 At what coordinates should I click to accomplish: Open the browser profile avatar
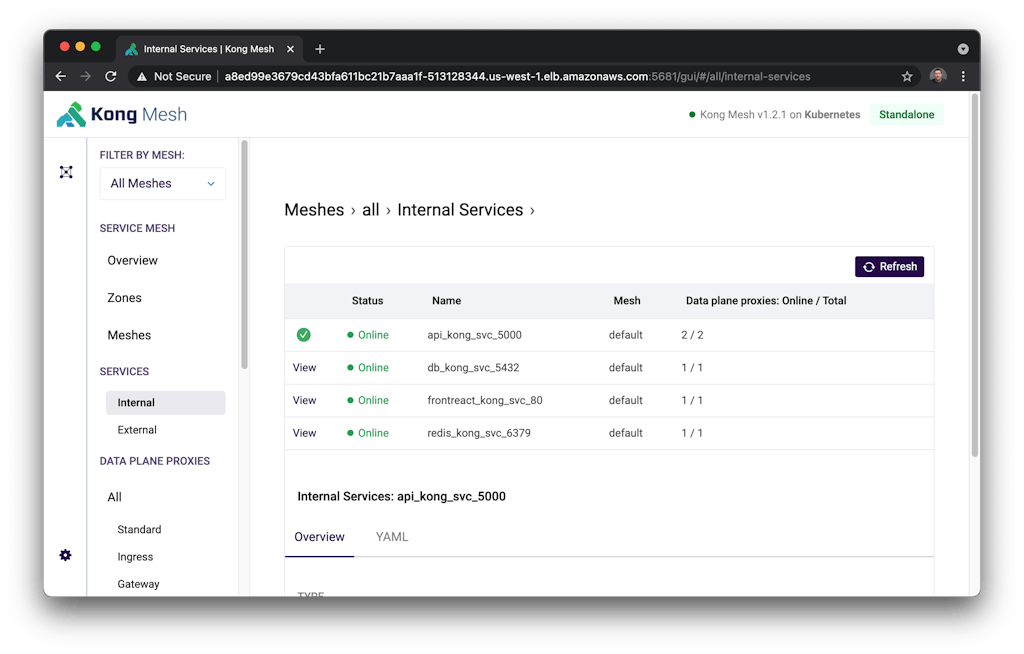point(937,76)
